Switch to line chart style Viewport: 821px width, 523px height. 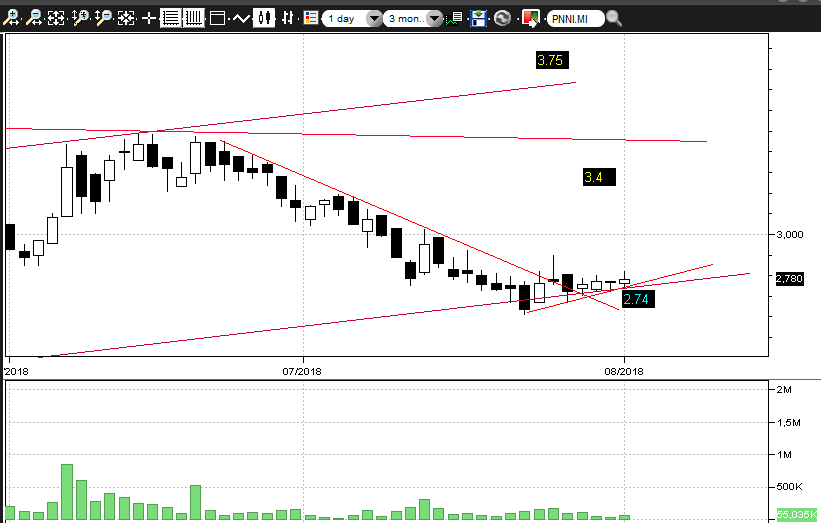coord(241,19)
